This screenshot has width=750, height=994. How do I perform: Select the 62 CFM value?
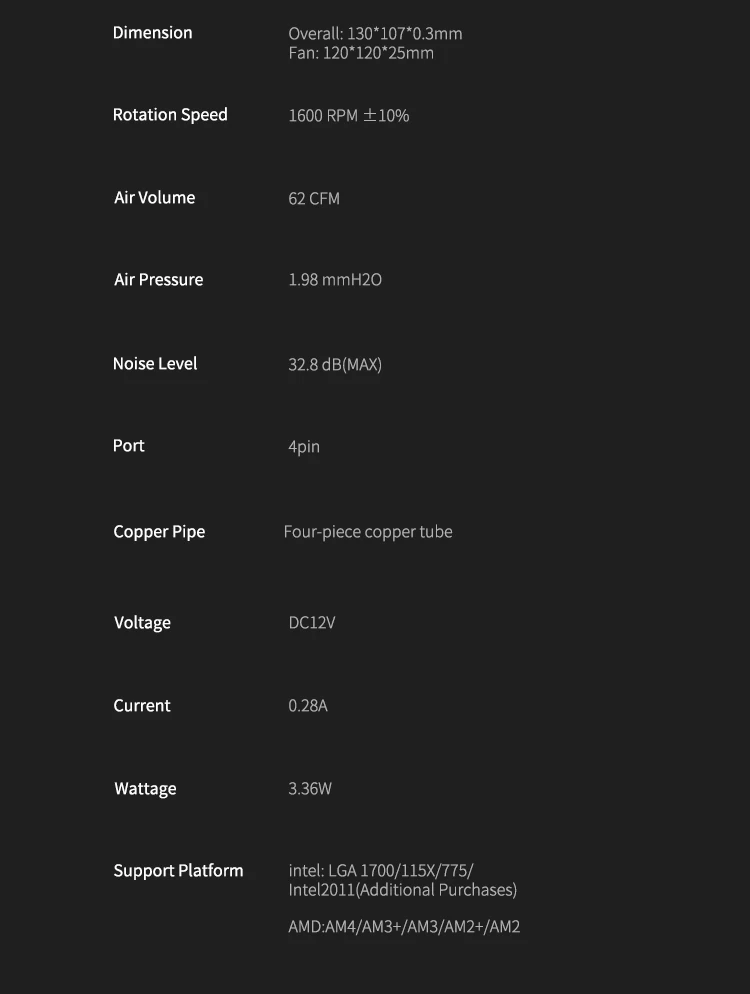[314, 198]
